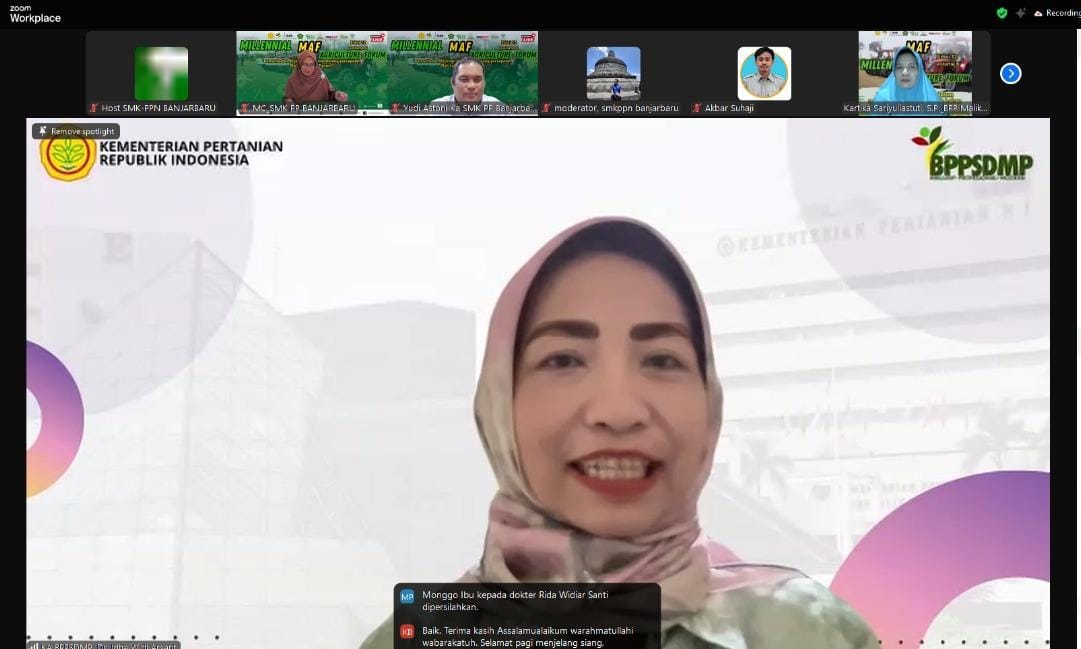Click muted mic icon beside Host SMK-PPN BANJARBARU

(x=94, y=108)
